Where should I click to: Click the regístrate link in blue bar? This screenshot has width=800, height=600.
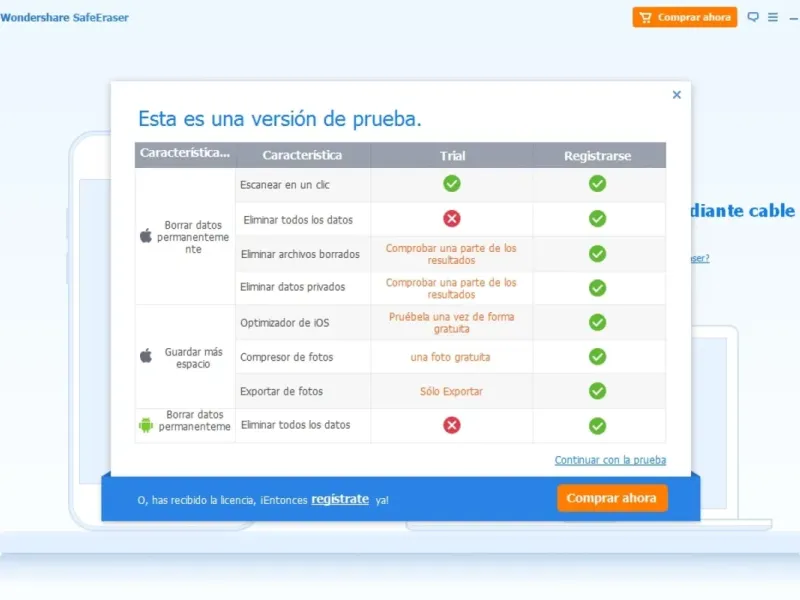340,499
